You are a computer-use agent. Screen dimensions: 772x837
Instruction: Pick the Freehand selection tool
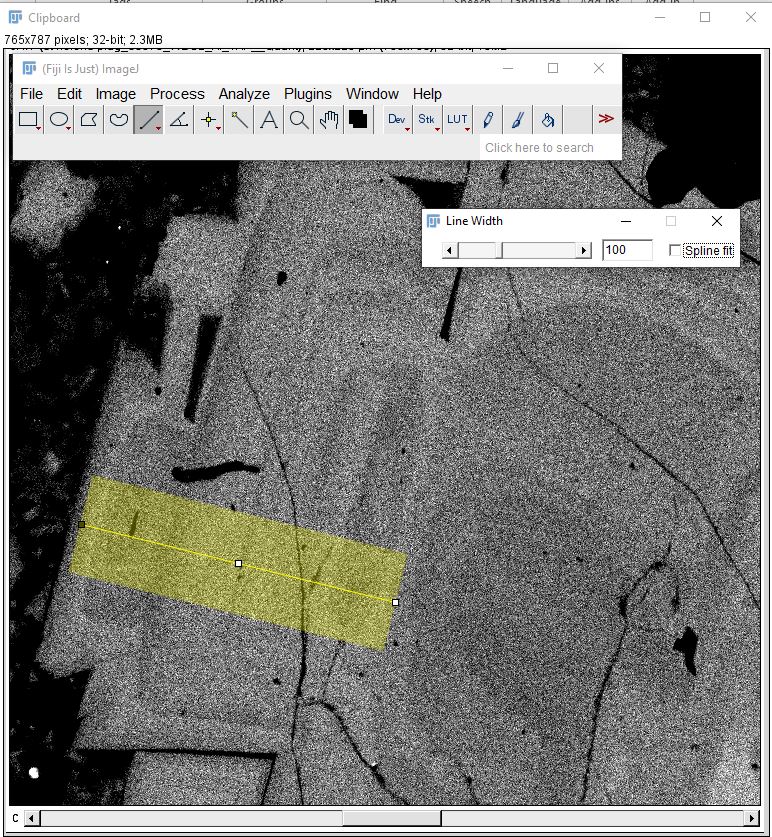[x=119, y=120]
